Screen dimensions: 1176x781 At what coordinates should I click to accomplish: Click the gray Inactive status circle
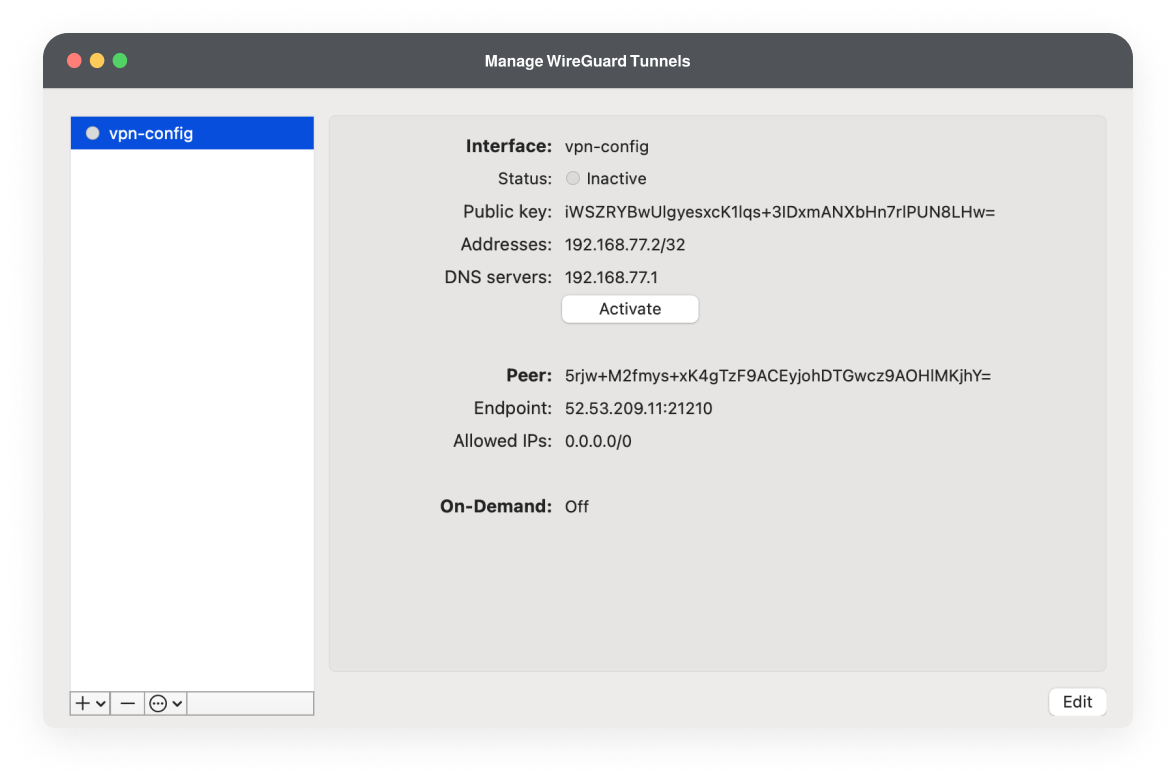click(x=572, y=178)
